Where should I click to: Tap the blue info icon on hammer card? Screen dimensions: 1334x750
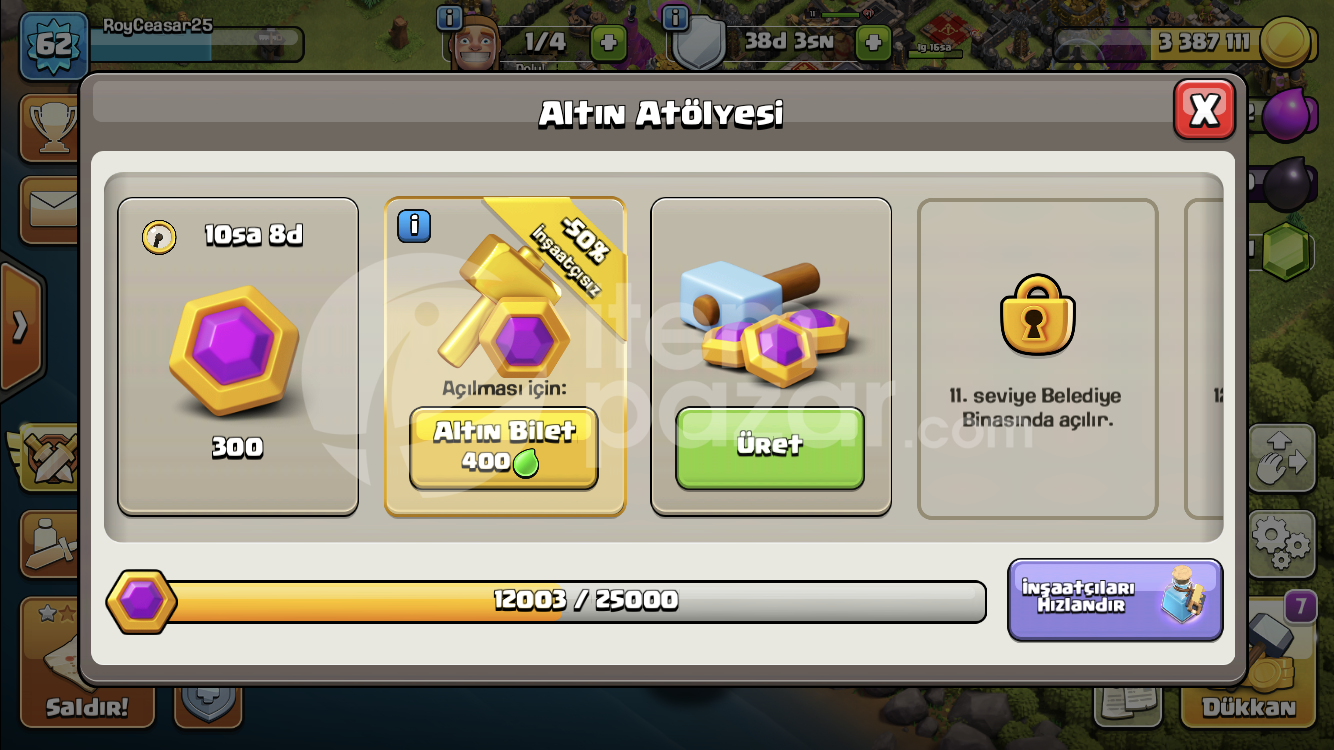click(x=414, y=226)
